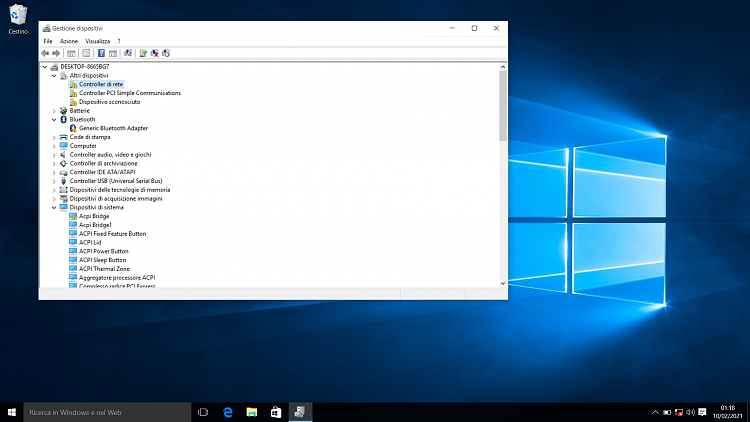Click the warning icon beside Dispositivo sconosciuto

[73, 102]
